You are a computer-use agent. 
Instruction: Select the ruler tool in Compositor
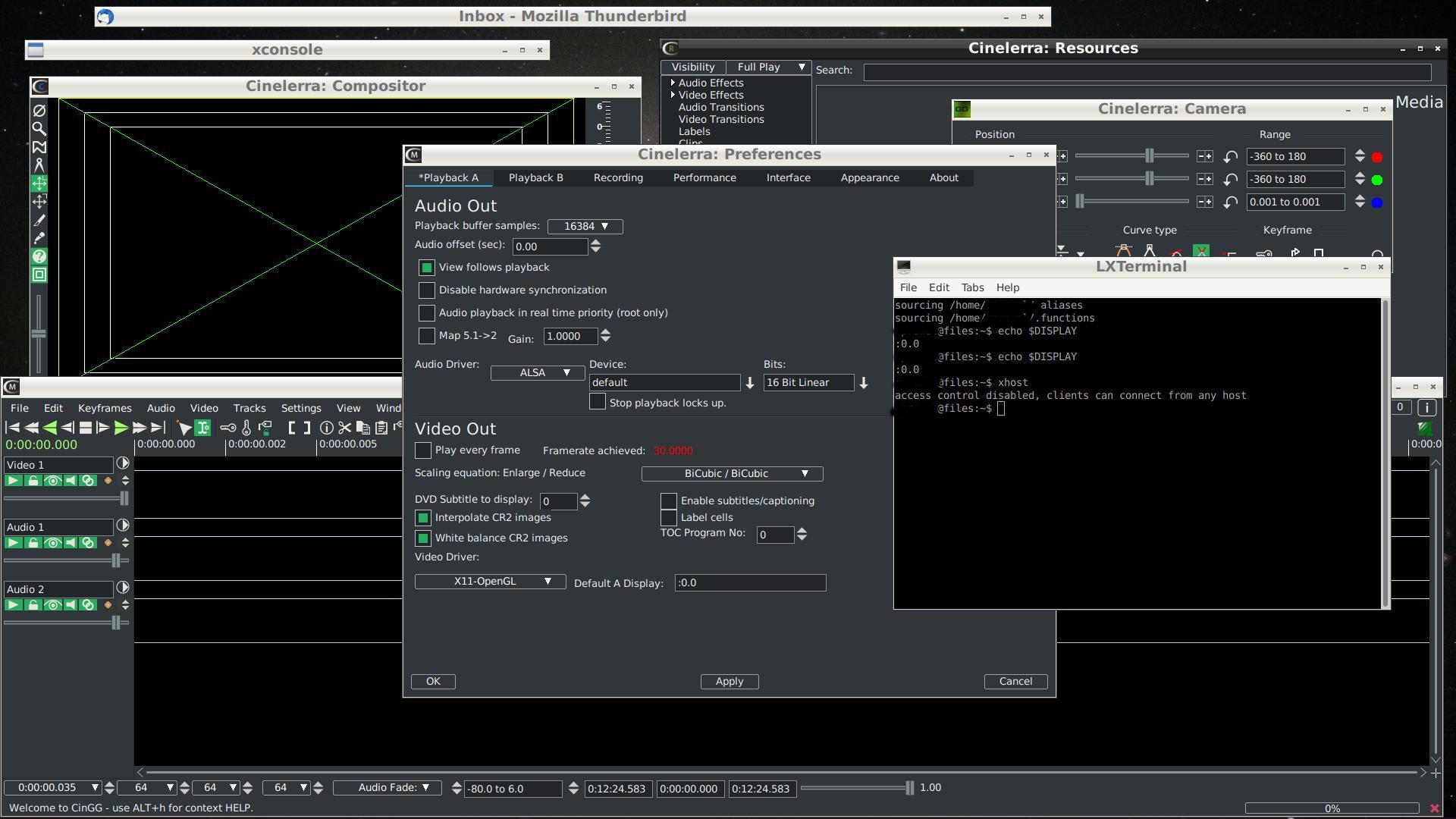(39, 165)
